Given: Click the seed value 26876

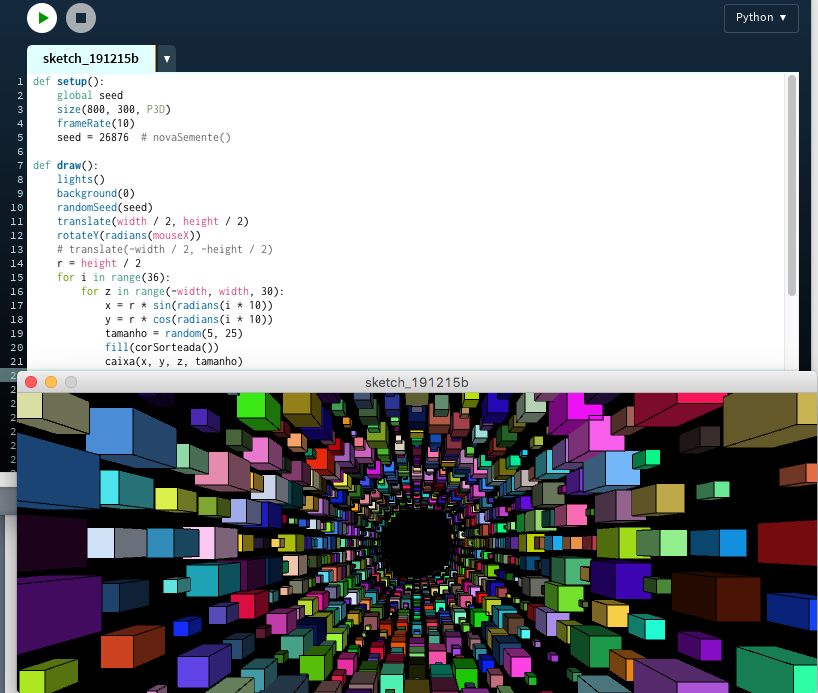Looking at the screenshot, I should click(114, 137).
